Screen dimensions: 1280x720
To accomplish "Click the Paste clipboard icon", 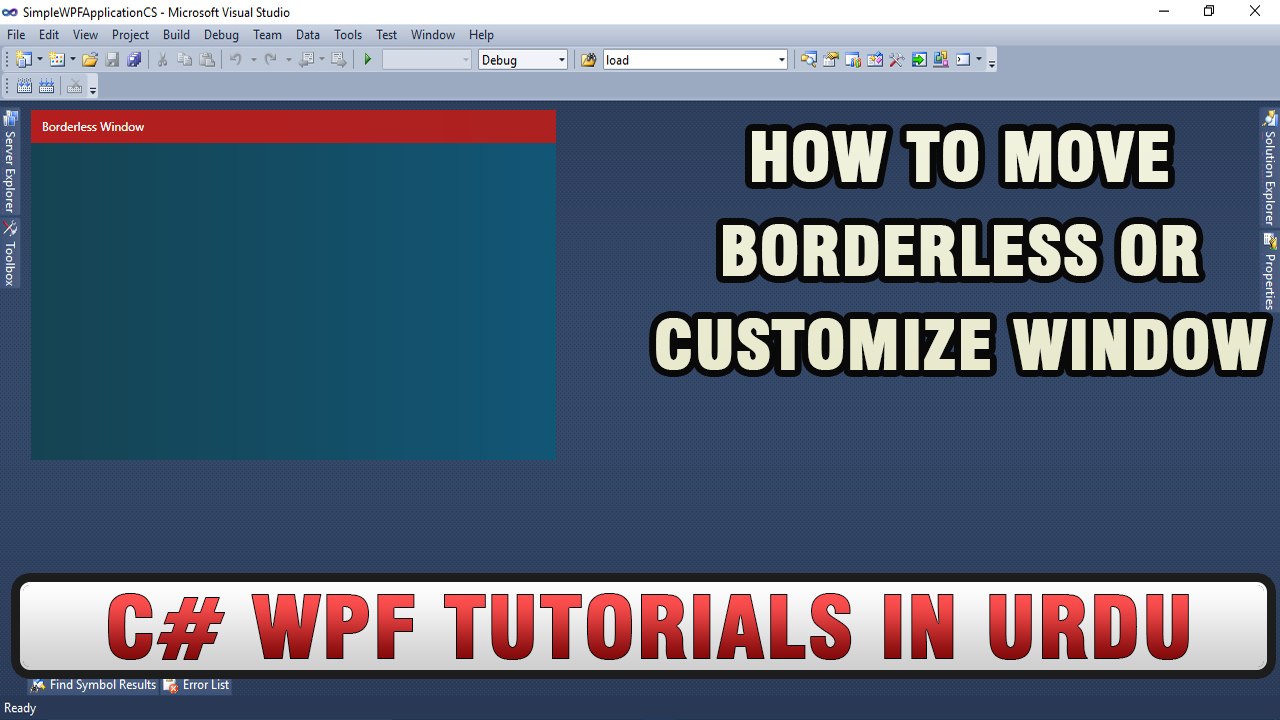I will coord(207,60).
